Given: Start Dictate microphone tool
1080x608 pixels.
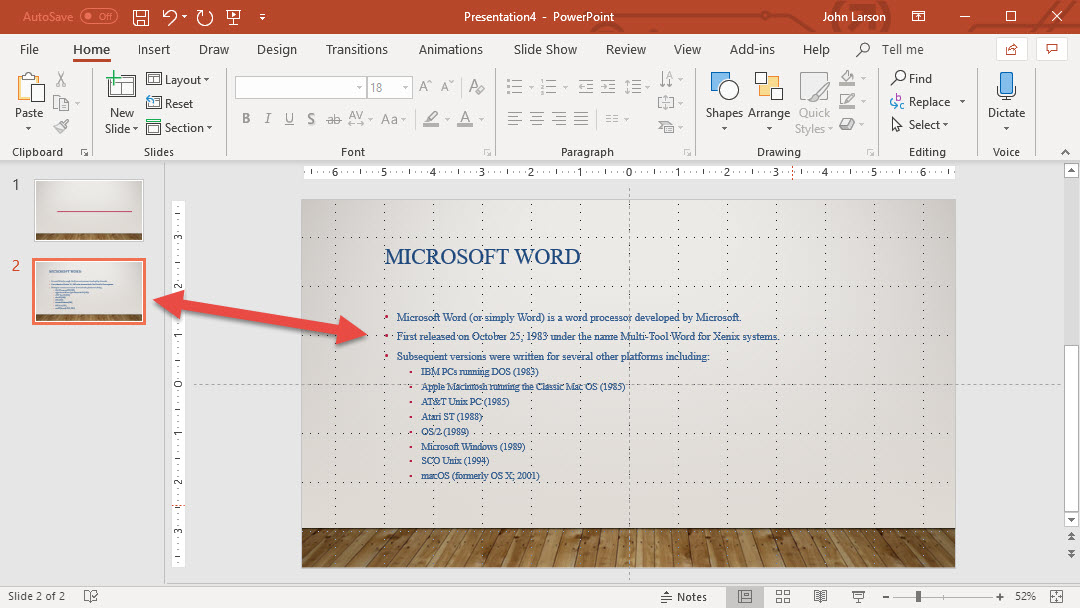Looking at the screenshot, I should [1006, 101].
